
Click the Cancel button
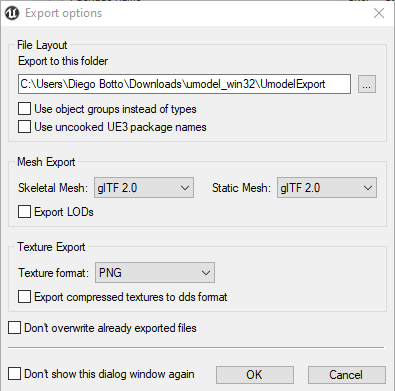click(347, 375)
